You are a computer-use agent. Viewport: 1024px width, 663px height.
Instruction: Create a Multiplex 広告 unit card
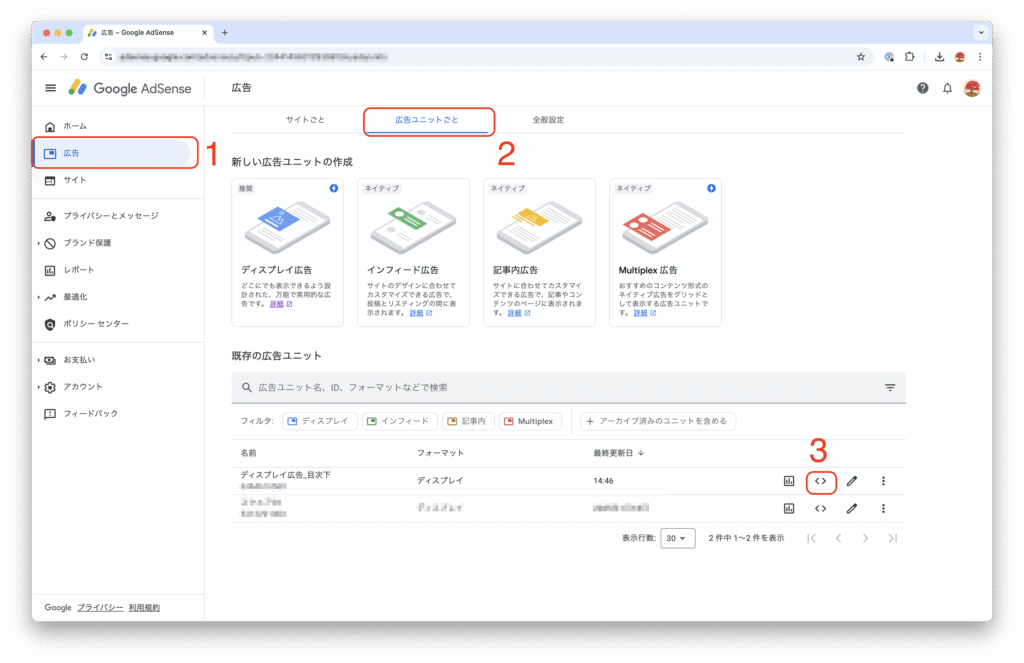point(665,253)
